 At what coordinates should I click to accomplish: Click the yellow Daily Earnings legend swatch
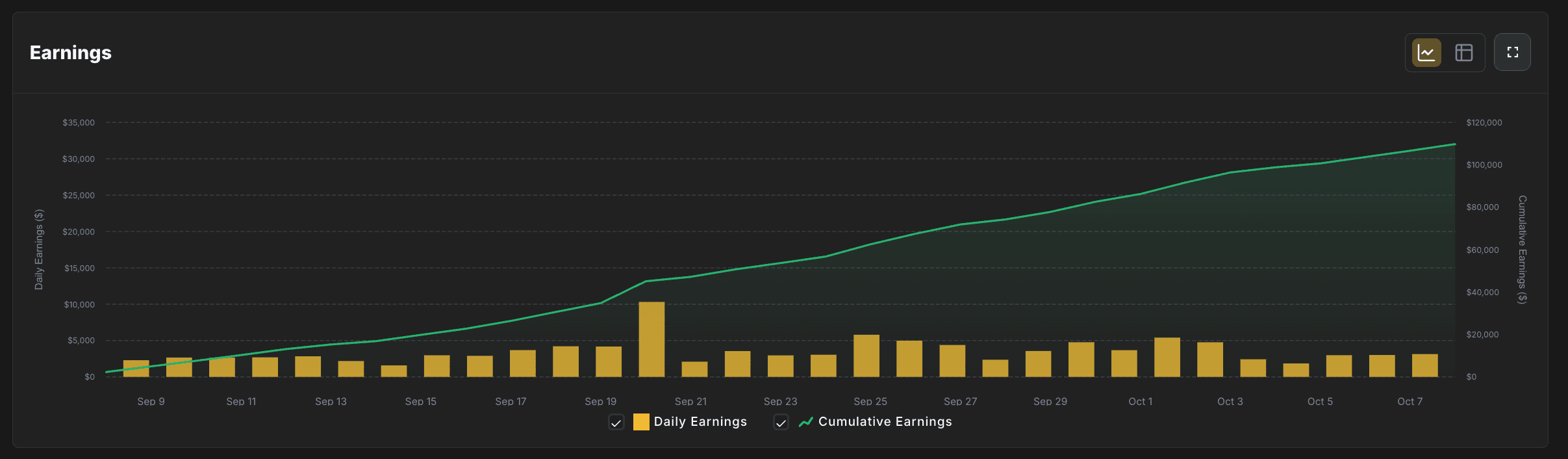(641, 422)
